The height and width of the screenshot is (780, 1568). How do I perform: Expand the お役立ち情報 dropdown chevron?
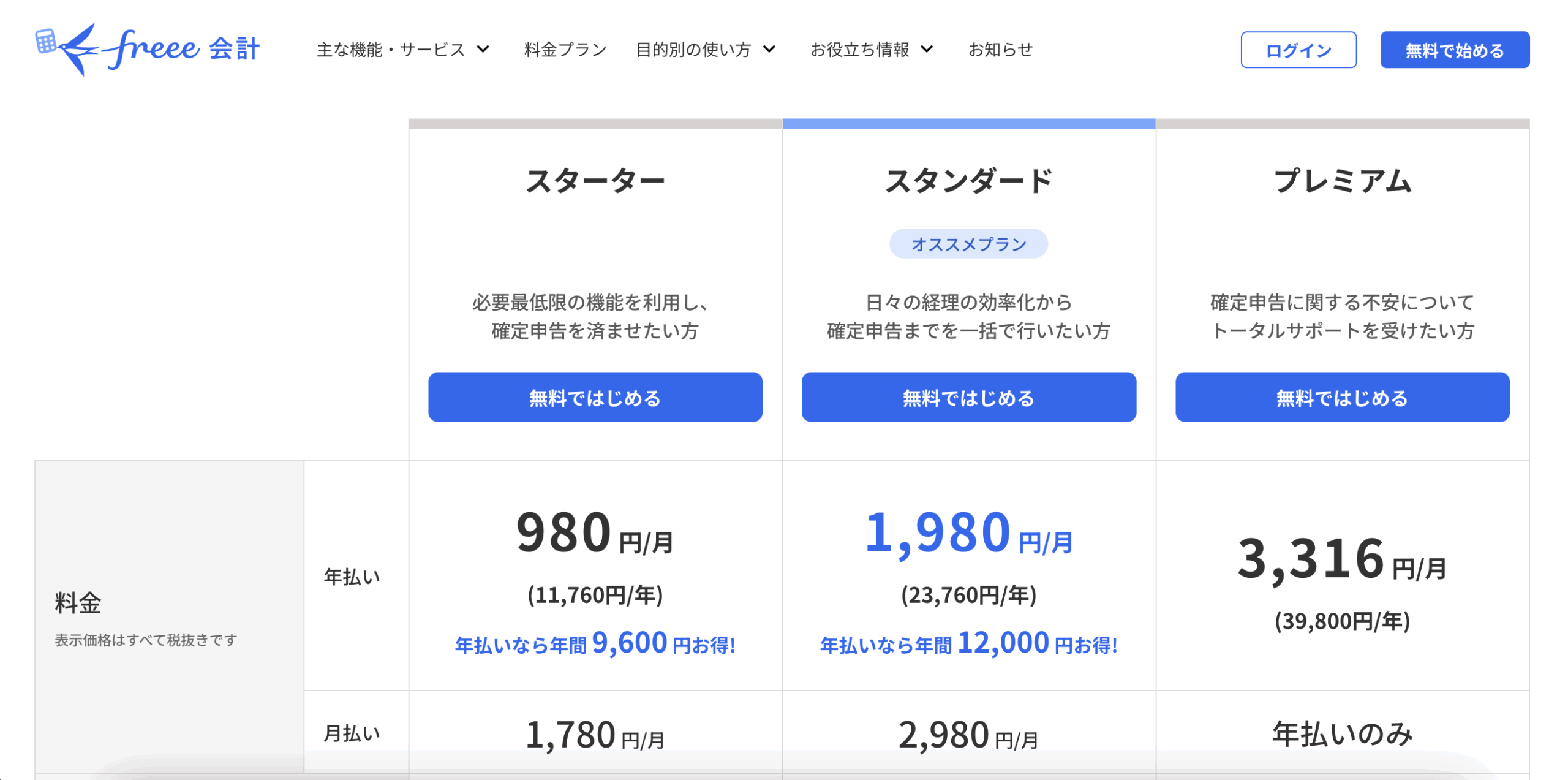pyautogui.click(x=927, y=49)
